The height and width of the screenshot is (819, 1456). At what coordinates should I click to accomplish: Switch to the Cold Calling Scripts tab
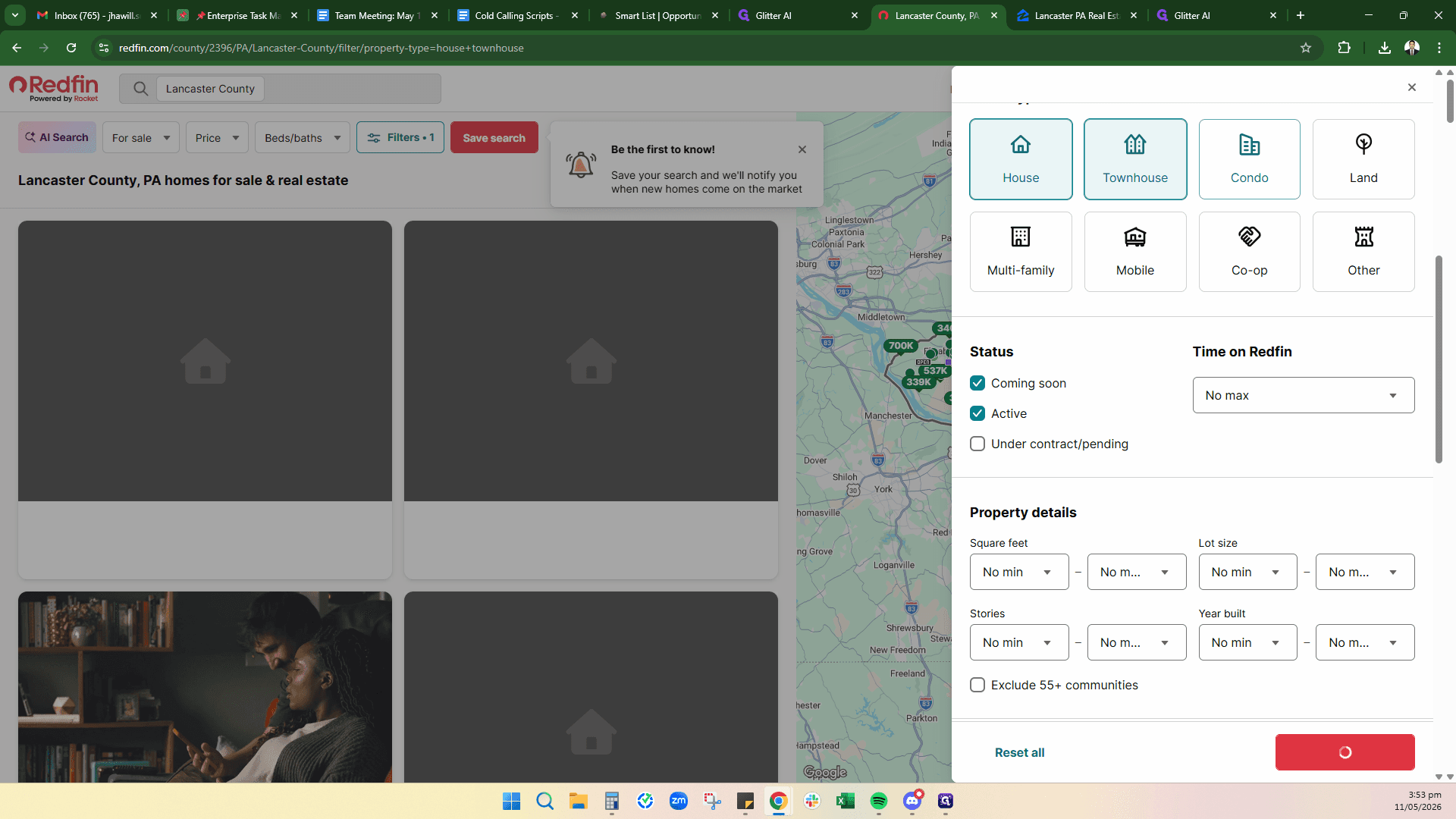pos(517,15)
